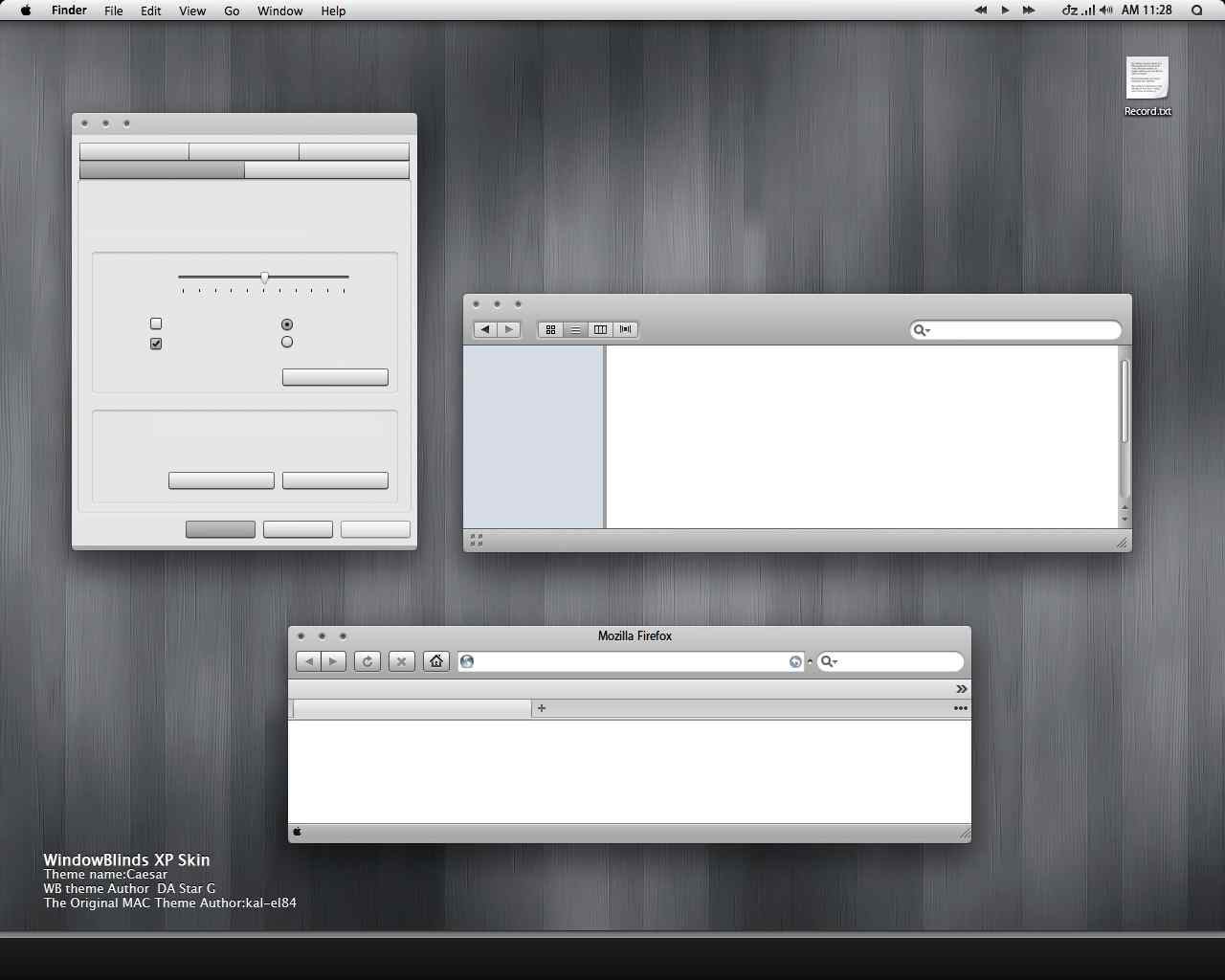Switch file browser to list view

(x=575, y=329)
